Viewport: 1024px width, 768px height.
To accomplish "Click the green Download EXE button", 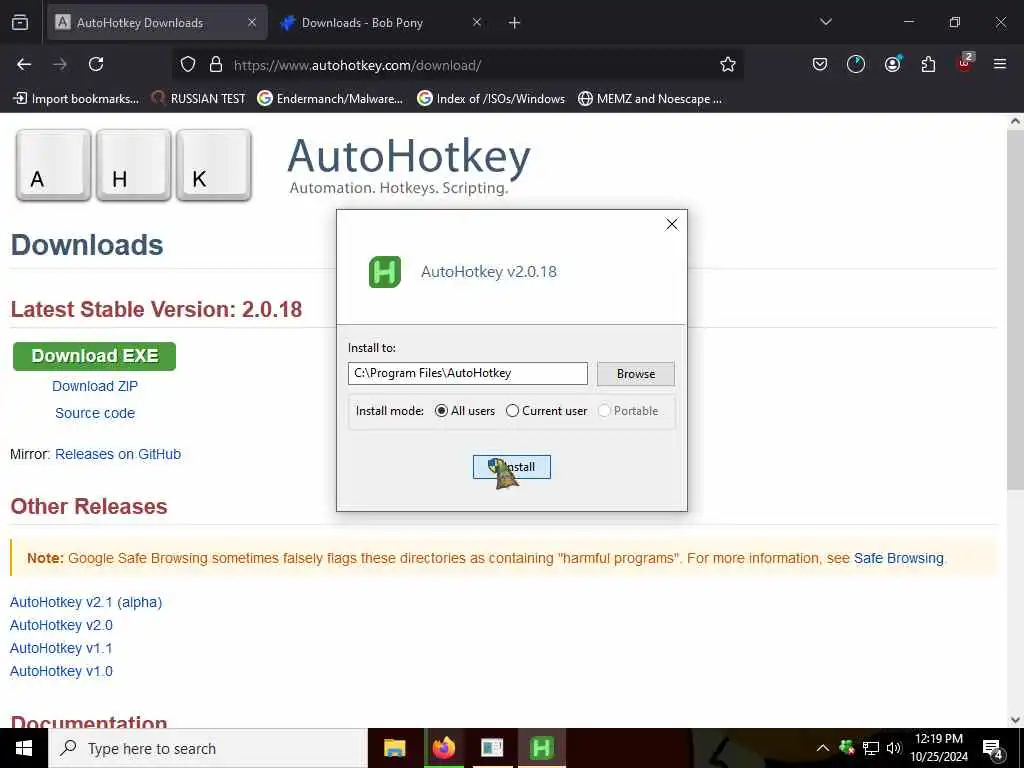I will pos(95,356).
